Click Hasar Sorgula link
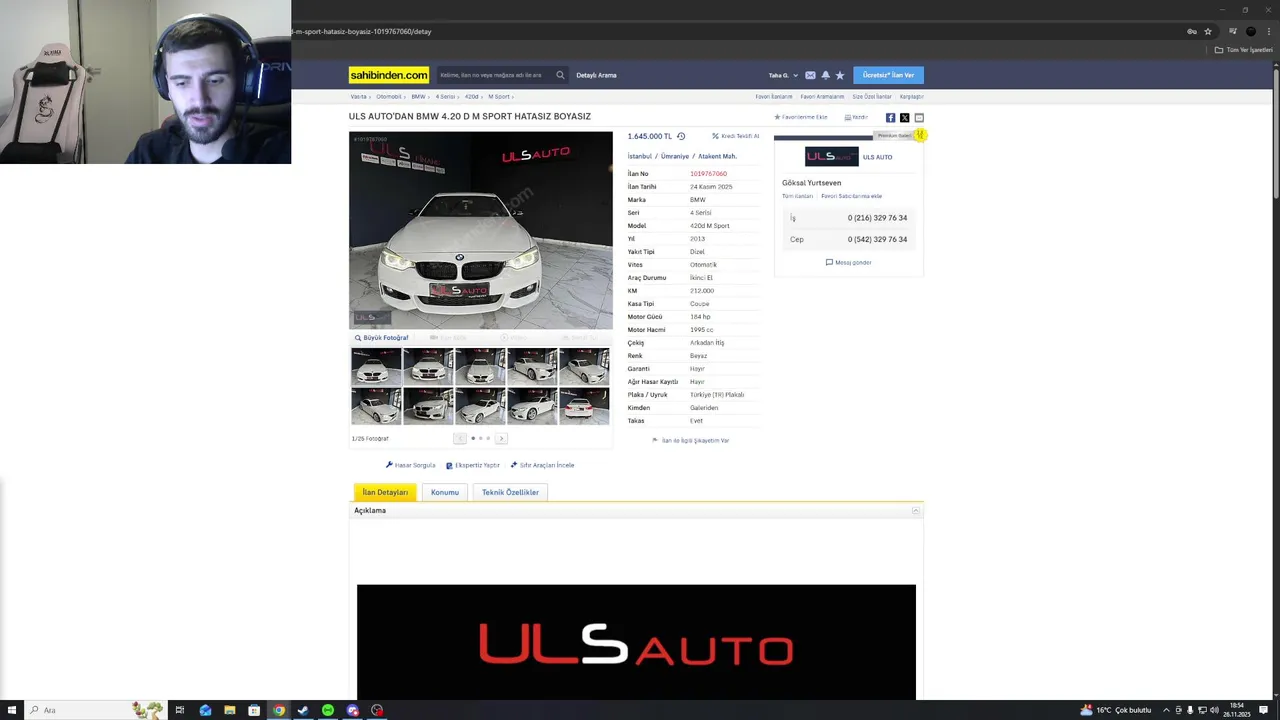This screenshot has width=1280, height=720. coord(411,465)
